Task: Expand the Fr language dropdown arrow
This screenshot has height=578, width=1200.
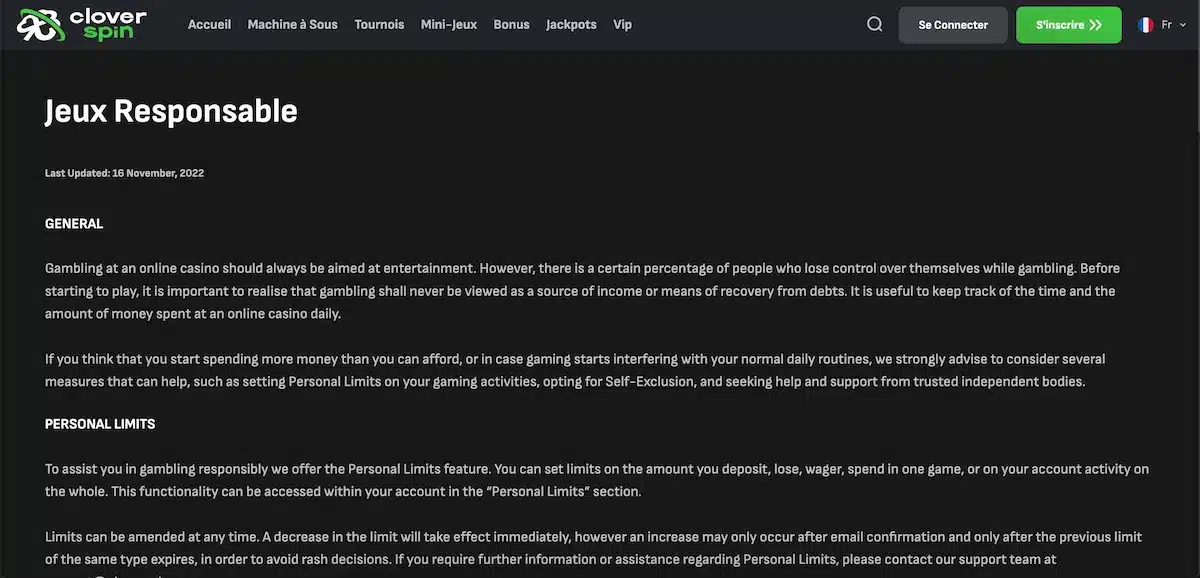Action: 1184,25
